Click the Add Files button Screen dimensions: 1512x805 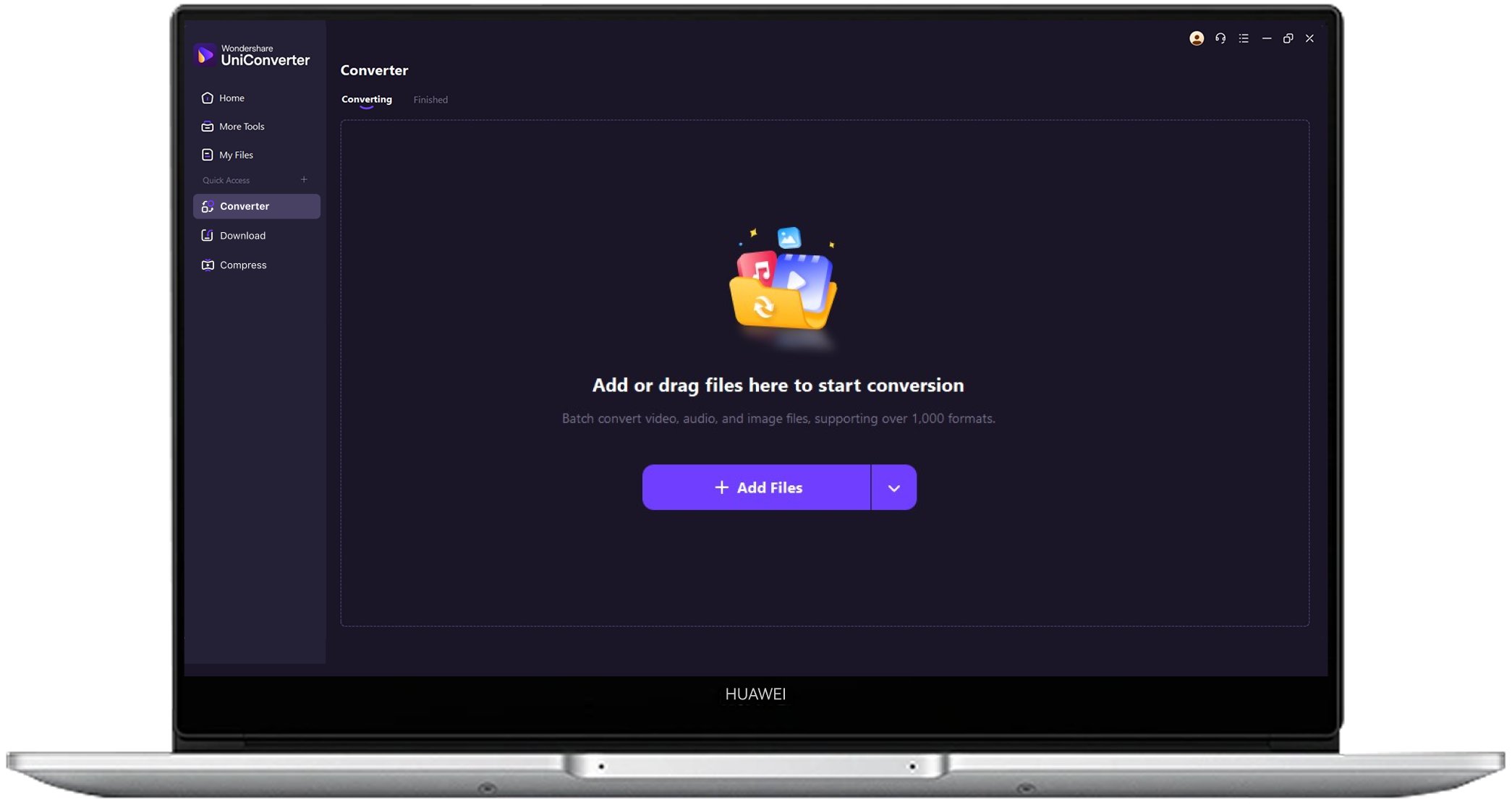pyautogui.click(x=757, y=488)
